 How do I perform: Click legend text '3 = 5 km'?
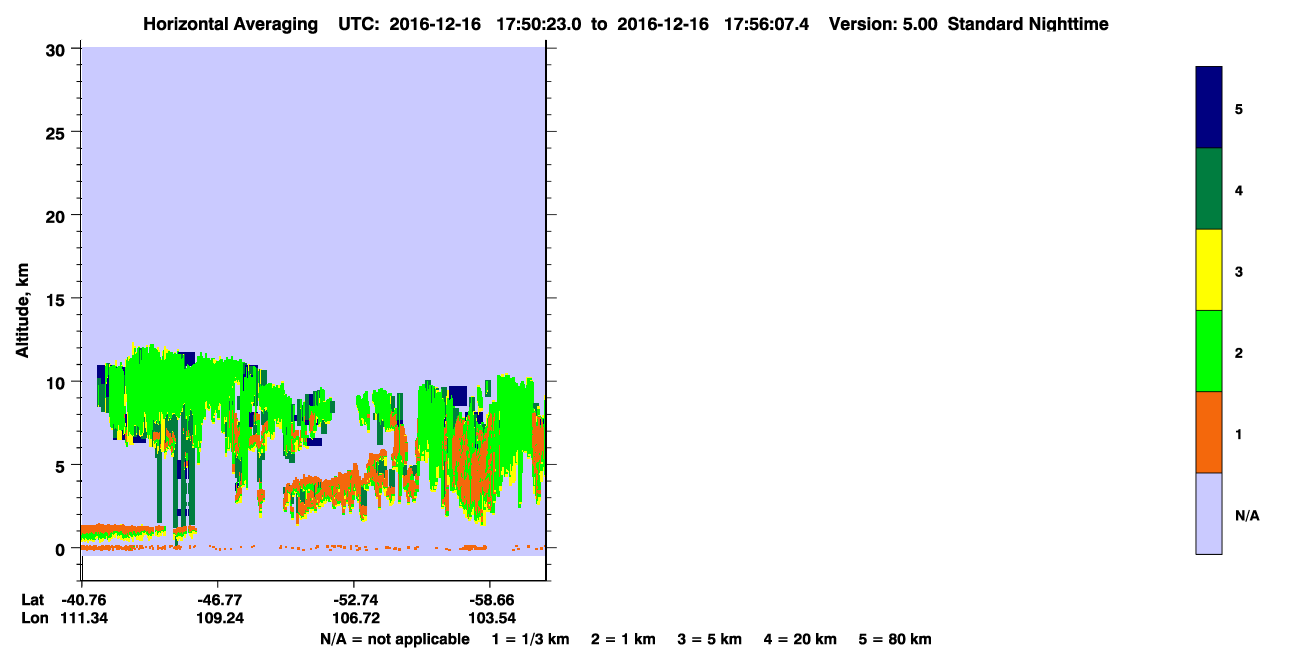pos(709,639)
